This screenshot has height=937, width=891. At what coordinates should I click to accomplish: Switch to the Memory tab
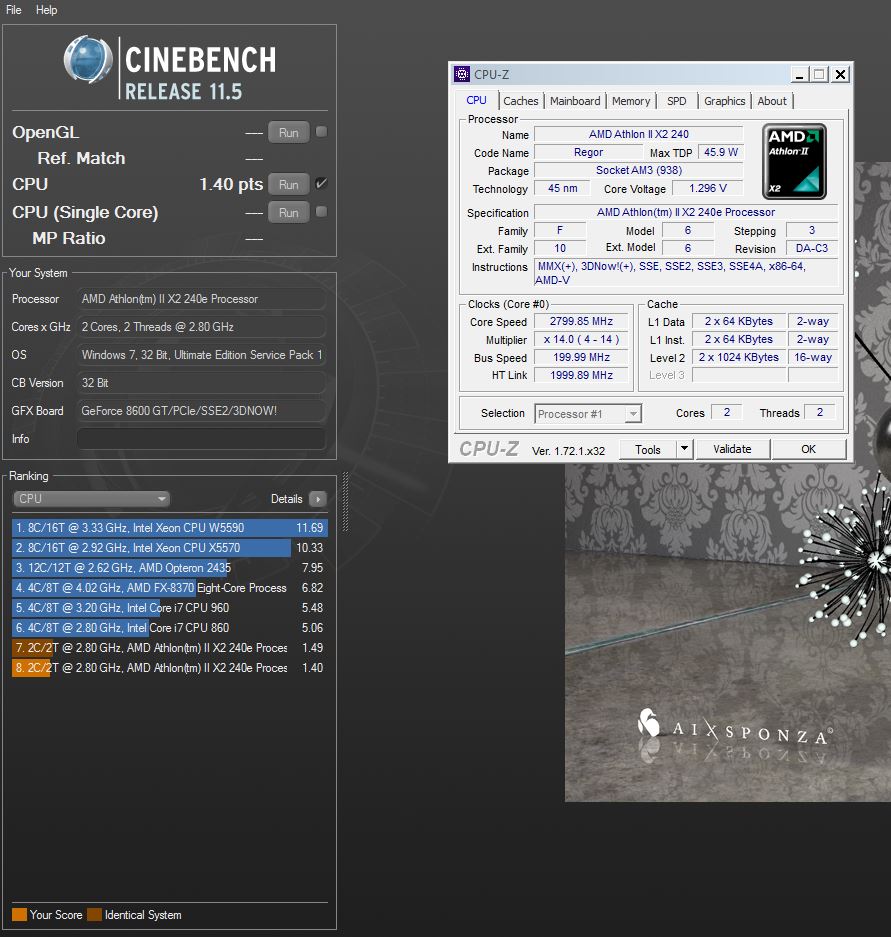(630, 101)
